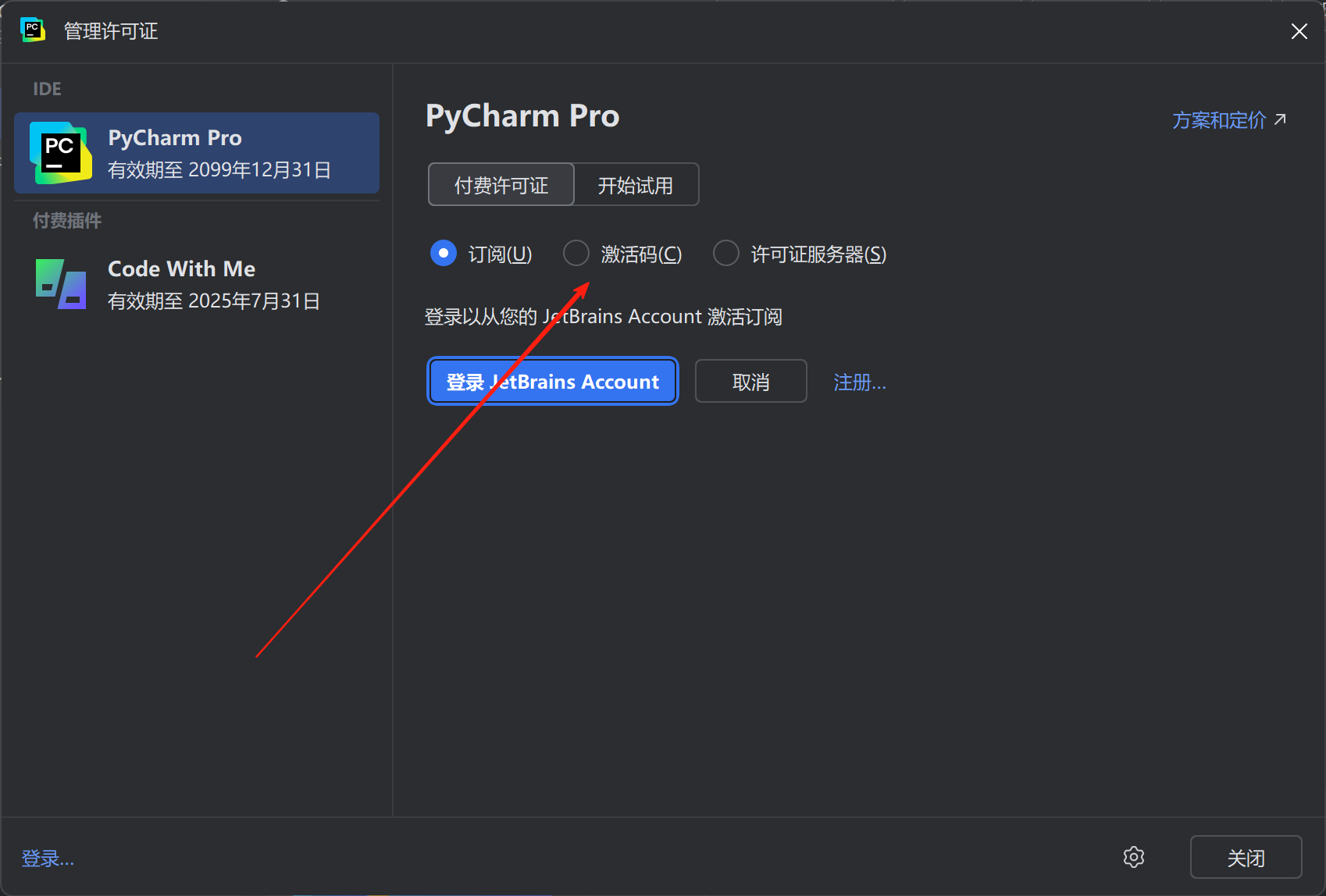Click the PyCharm Pro product icon

(60, 153)
